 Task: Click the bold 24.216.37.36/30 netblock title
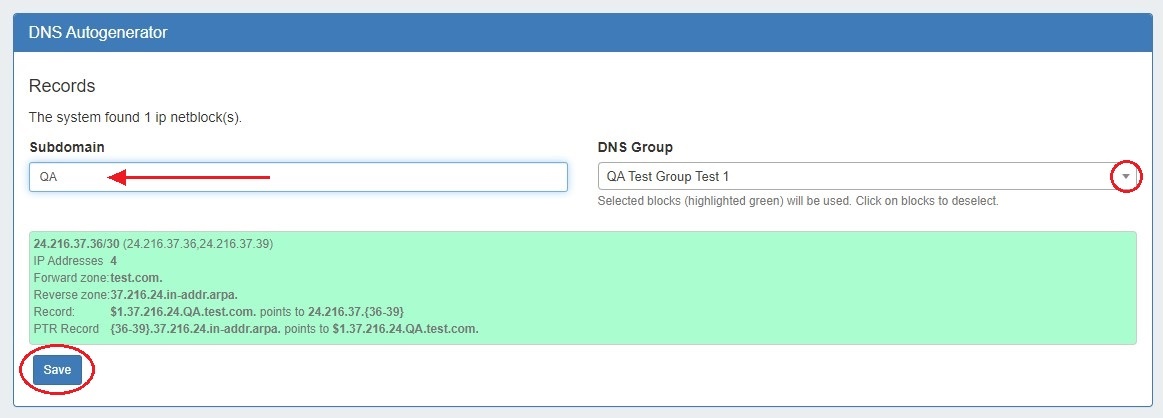click(x=76, y=244)
